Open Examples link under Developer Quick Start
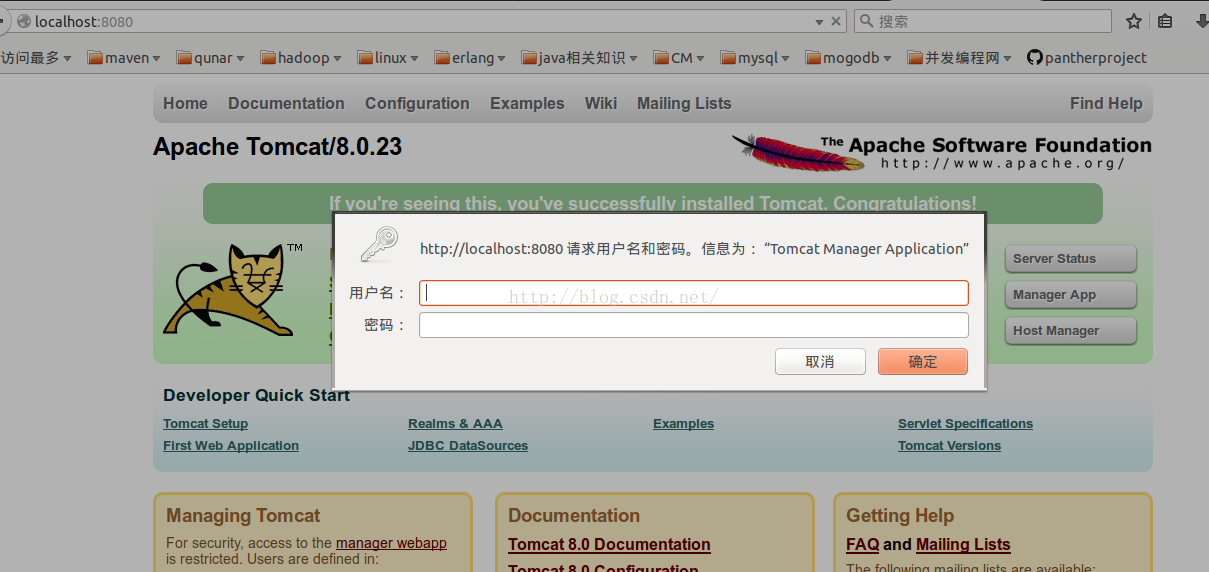This screenshot has height=572, width=1209. (683, 424)
